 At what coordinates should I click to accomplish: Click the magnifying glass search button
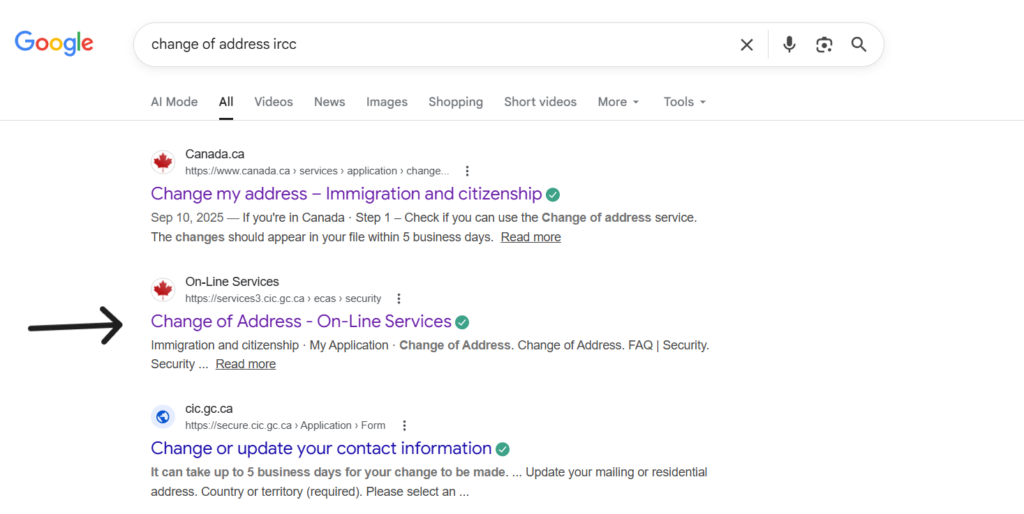pos(858,44)
